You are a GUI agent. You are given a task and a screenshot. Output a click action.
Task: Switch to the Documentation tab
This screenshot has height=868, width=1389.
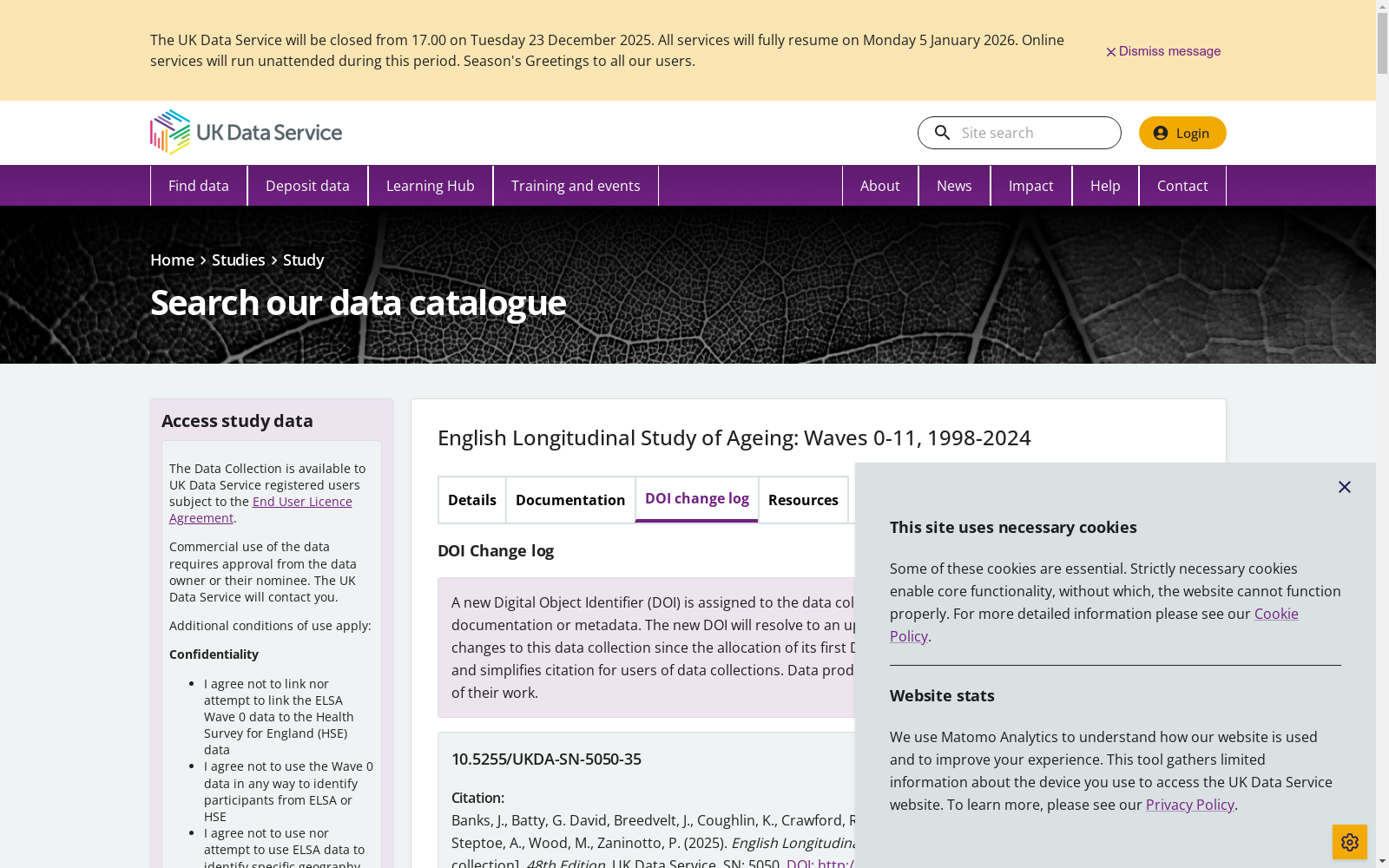tap(570, 500)
